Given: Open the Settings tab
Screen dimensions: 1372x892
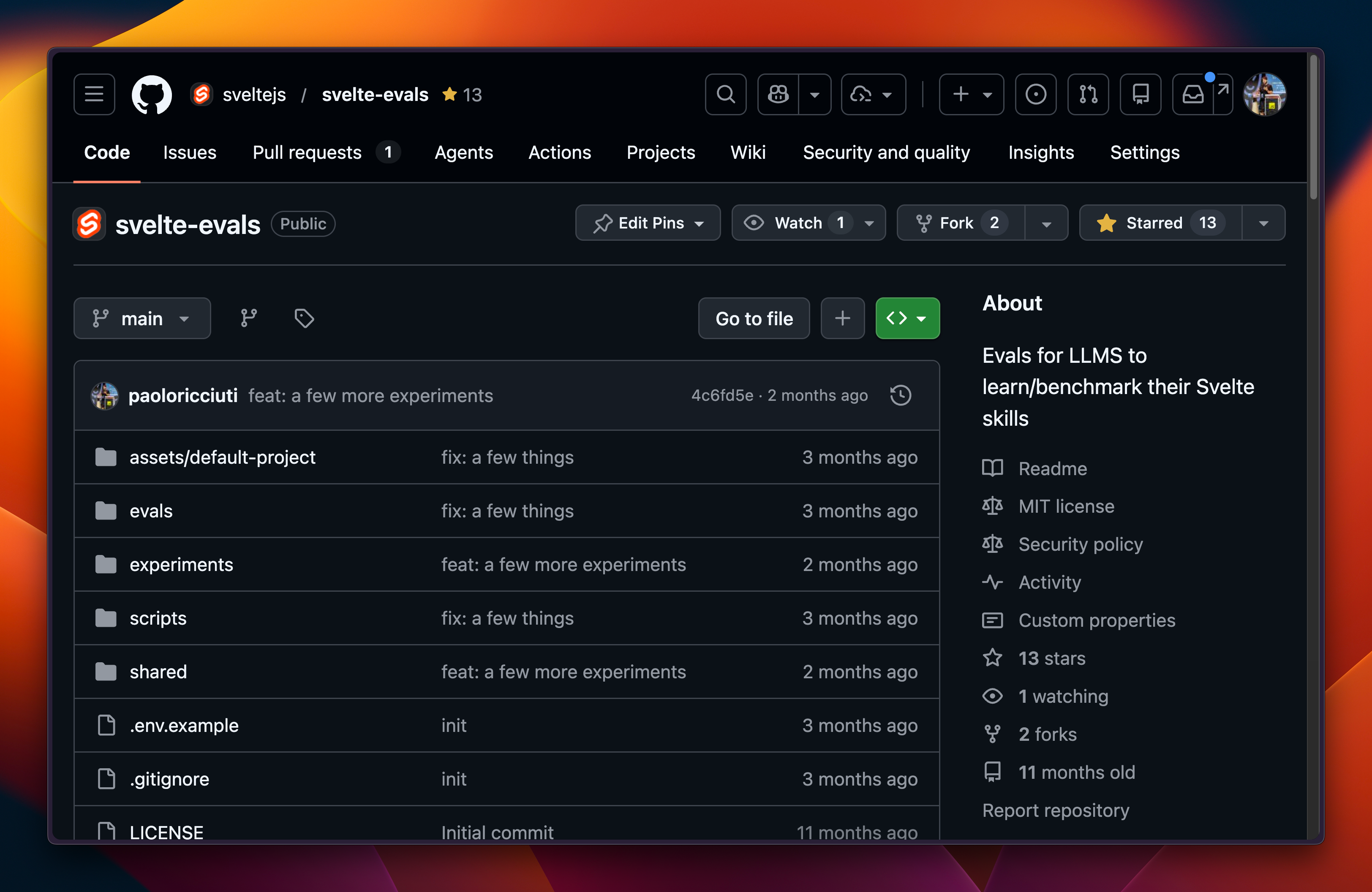Looking at the screenshot, I should coord(1145,152).
